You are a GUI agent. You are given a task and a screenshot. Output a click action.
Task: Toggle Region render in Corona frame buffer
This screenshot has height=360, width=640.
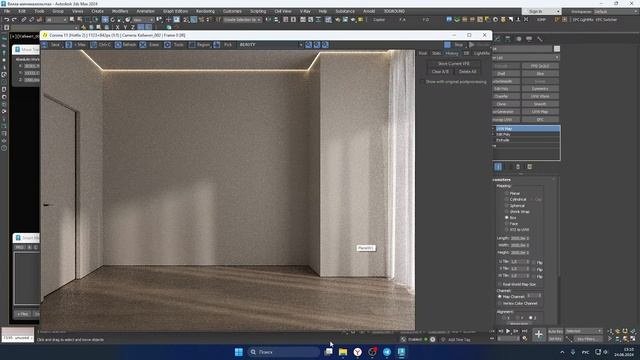pos(199,45)
